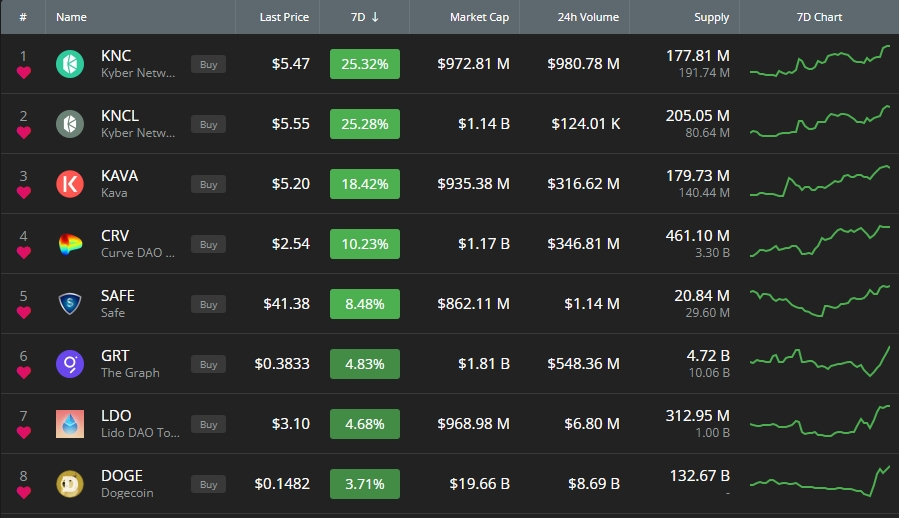The image size is (899, 518).
Task: Click the Buy button for KNCL
Action: [208, 124]
